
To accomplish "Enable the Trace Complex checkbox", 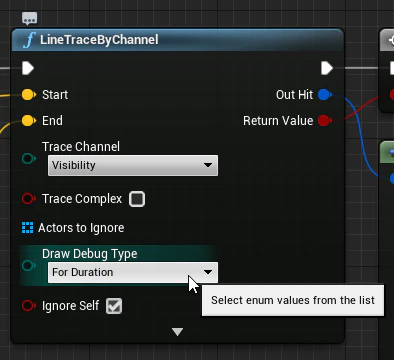I will (x=137, y=199).
